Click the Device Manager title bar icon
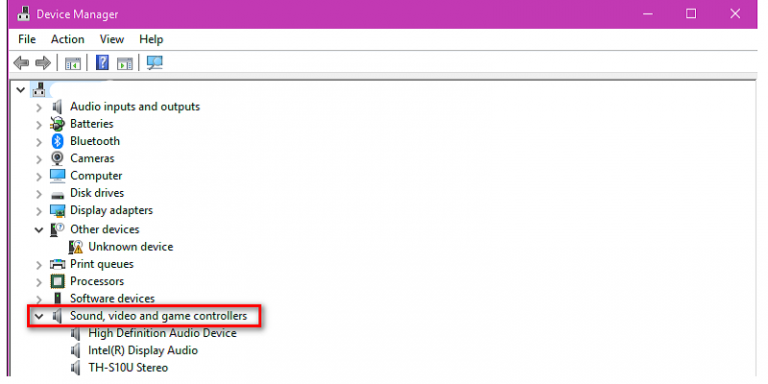 click(x=23, y=14)
